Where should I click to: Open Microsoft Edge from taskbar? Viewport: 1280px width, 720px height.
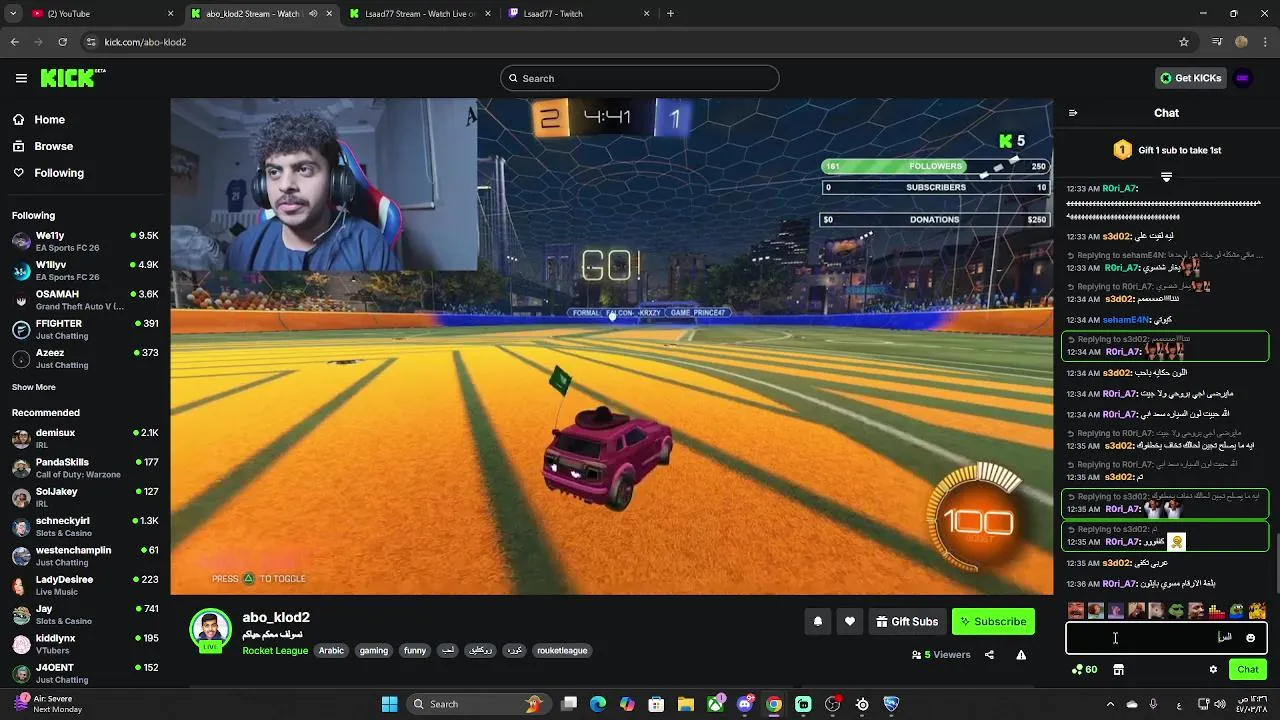[598, 704]
